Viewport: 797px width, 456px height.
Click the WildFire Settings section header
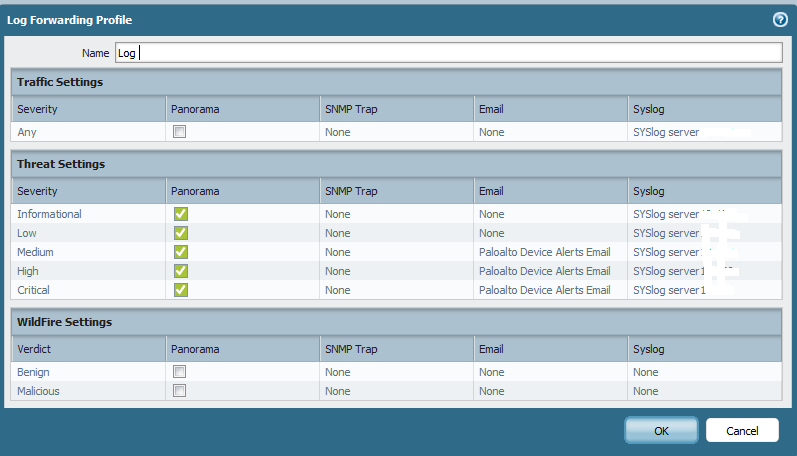pyautogui.click(x=396, y=322)
